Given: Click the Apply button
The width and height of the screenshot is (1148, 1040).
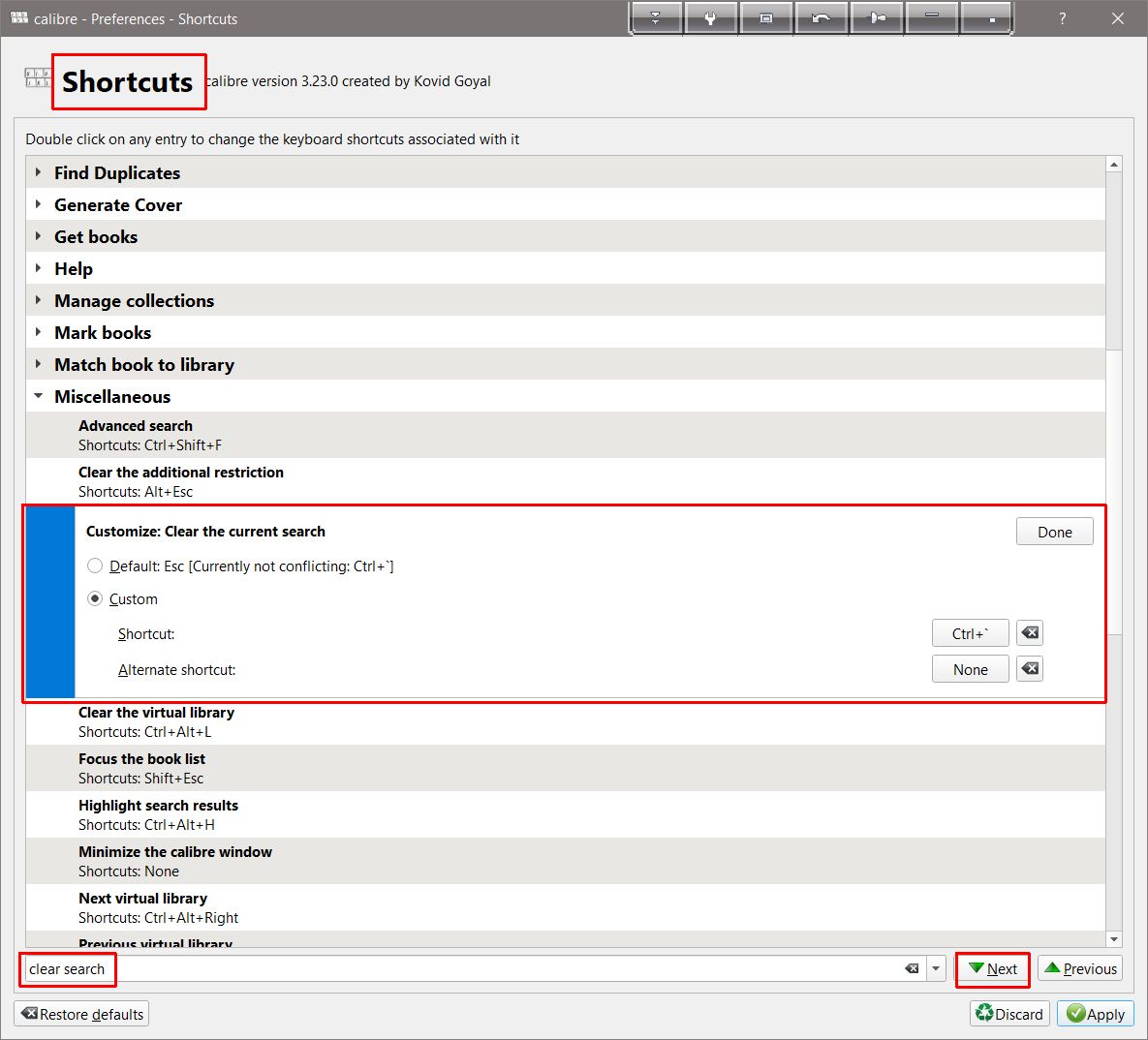Looking at the screenshot, I should point(1096,1014).
